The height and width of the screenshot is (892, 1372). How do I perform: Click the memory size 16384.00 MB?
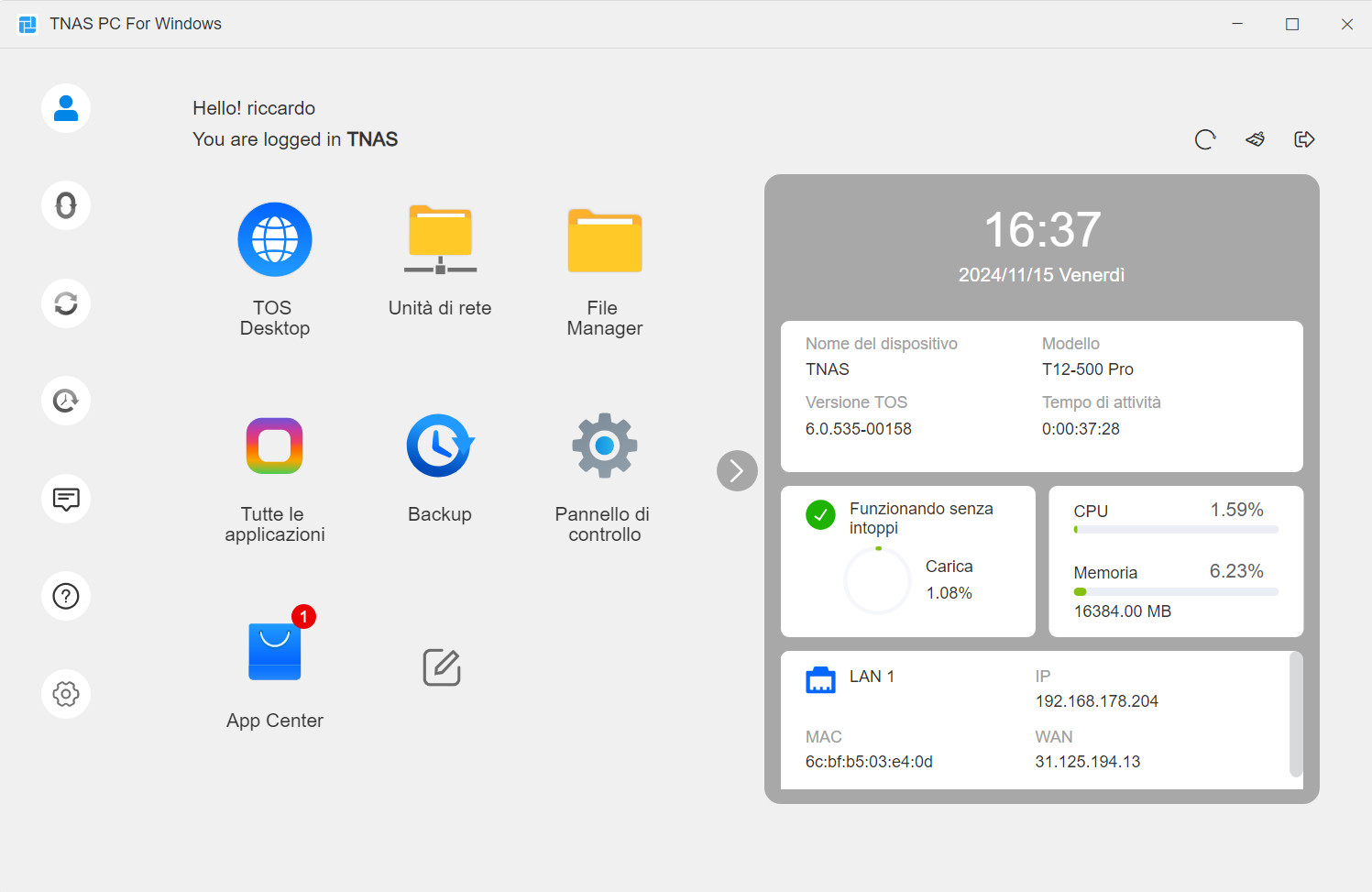coord(1123,611)
